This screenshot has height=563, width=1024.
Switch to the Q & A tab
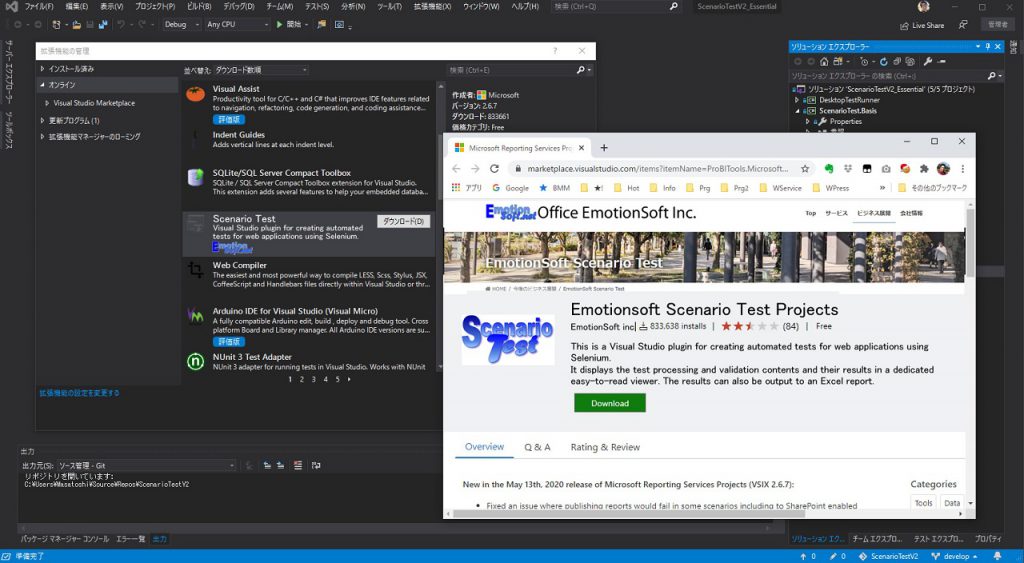coord(537,447)
